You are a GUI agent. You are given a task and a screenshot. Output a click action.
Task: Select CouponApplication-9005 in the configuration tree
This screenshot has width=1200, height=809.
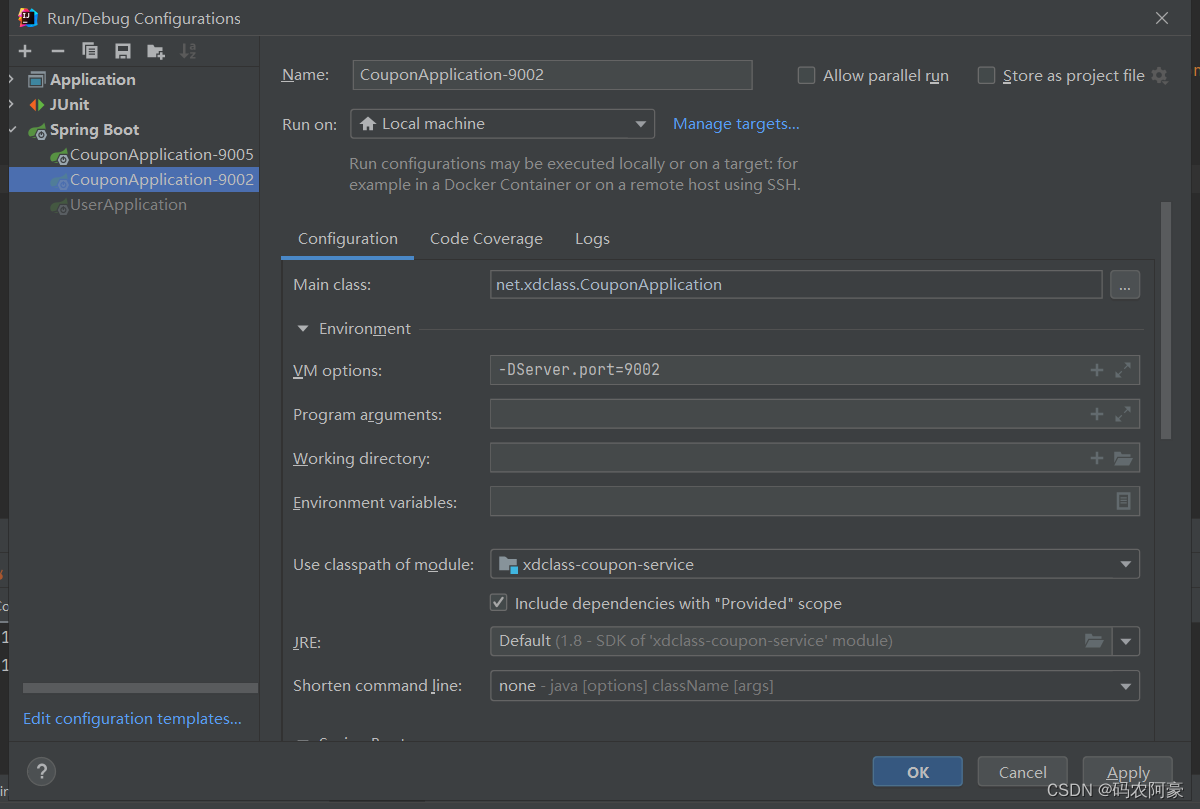tap(161, 155)
